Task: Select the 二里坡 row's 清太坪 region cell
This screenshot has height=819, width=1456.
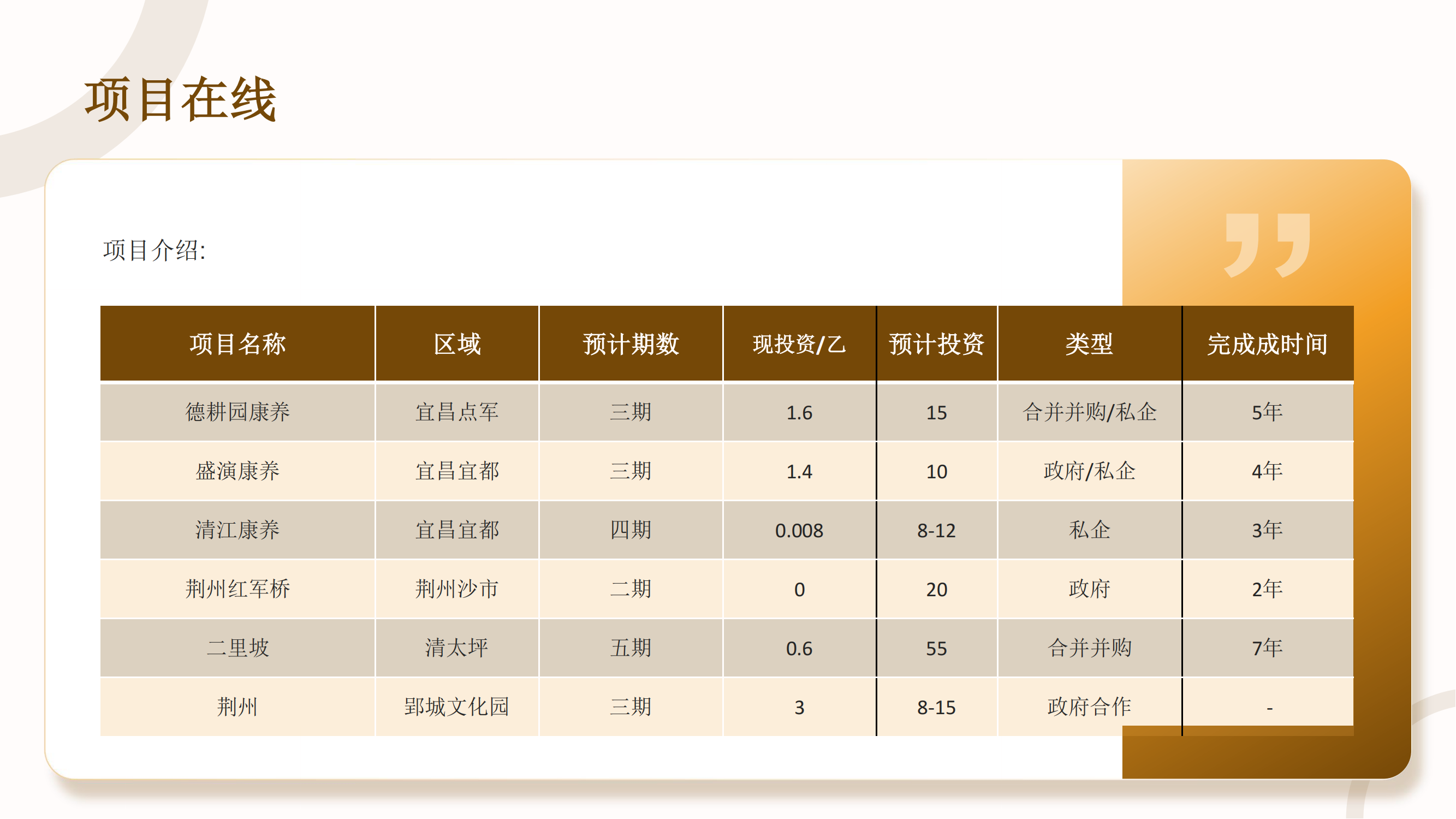Action: (x=456, y=648)
